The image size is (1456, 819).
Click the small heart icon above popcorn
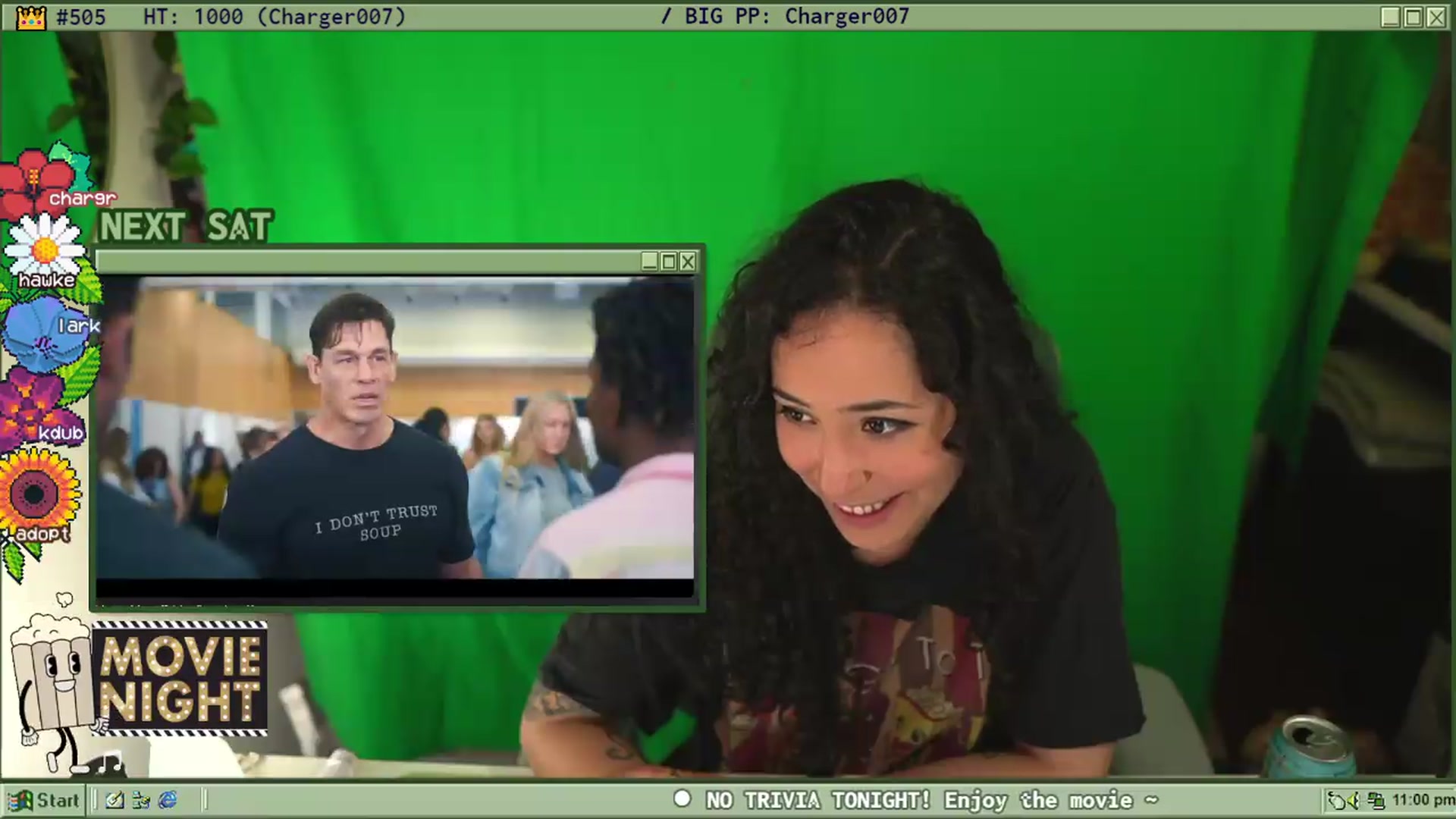tap(64, 600)
